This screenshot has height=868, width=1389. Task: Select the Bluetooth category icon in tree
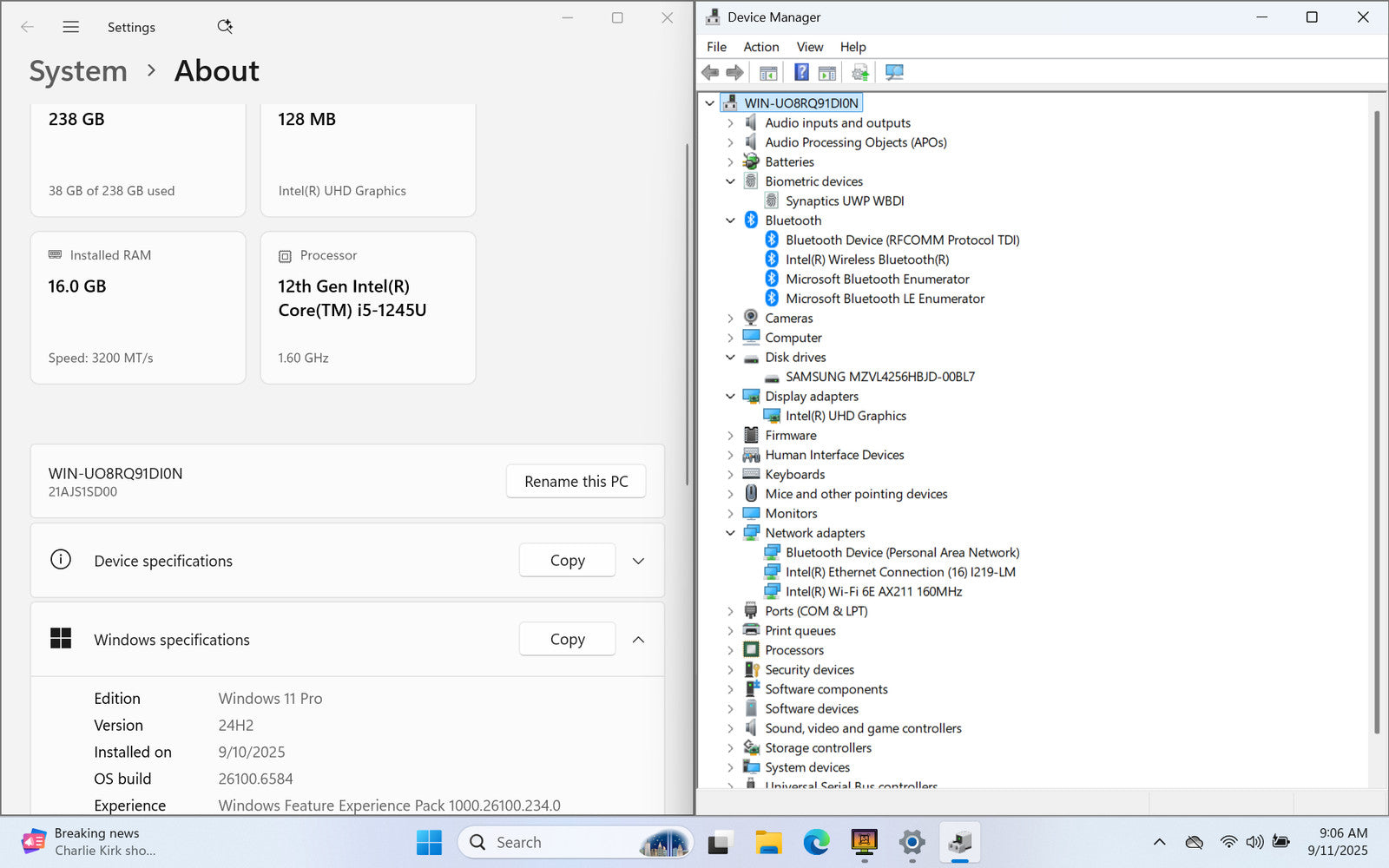click(751, 220)
